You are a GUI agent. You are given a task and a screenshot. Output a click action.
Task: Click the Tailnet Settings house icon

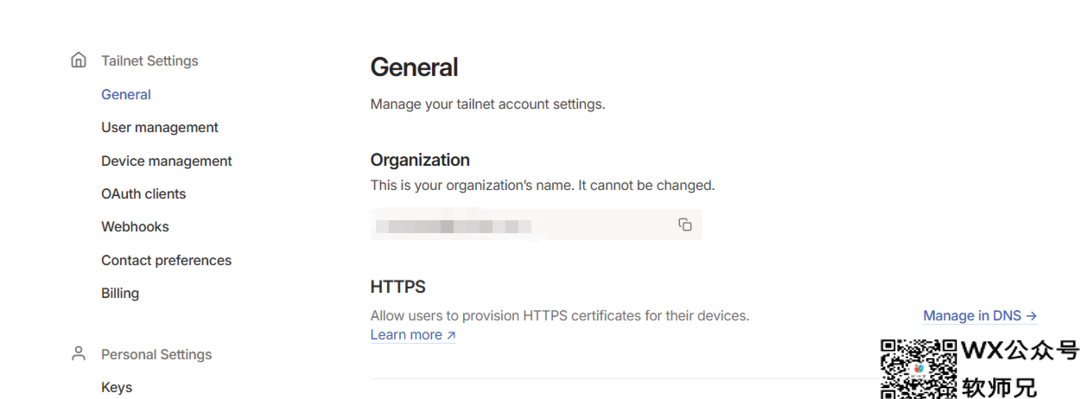point(79,60)
